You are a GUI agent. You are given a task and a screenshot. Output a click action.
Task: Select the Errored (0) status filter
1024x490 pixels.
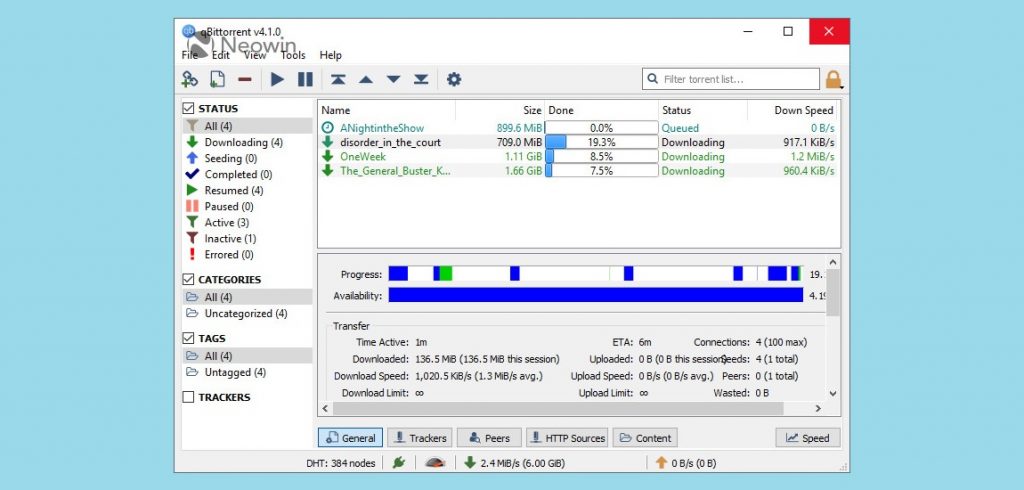point(247,255)
